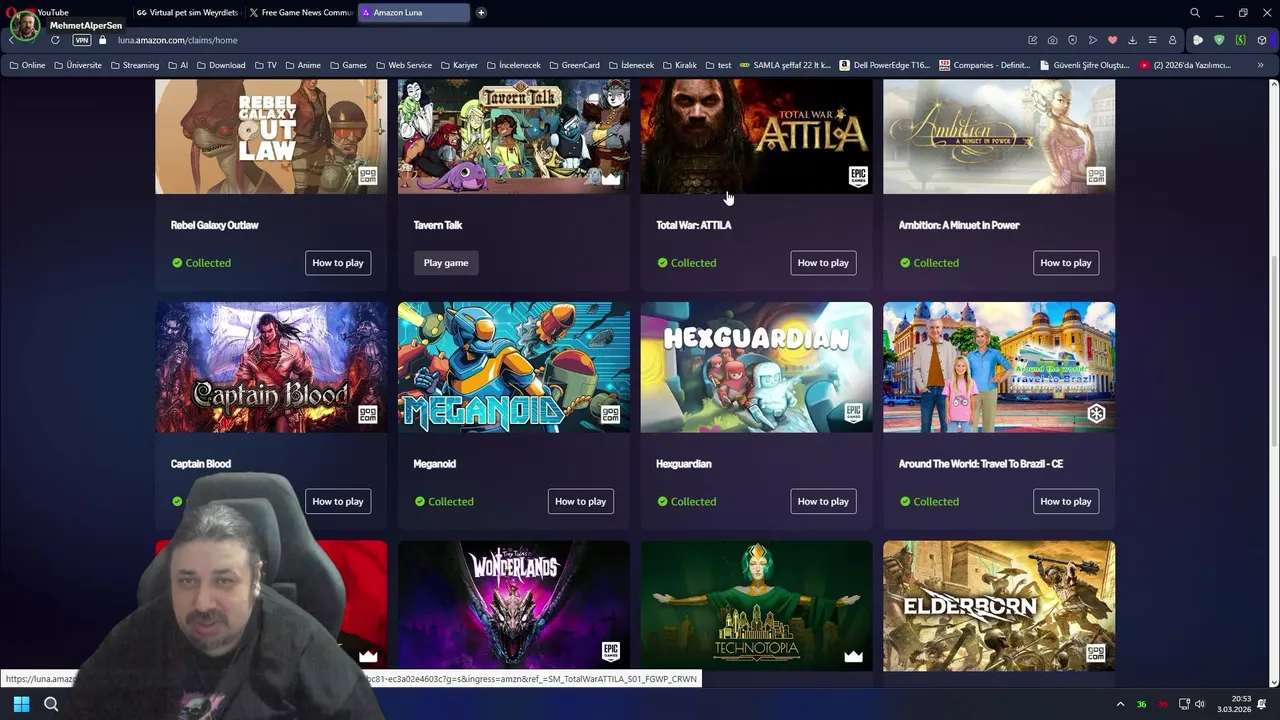The image size is (1280, 720).
Task: Open the easy setup sliders icon
Action: click(x=1152, y=40)
